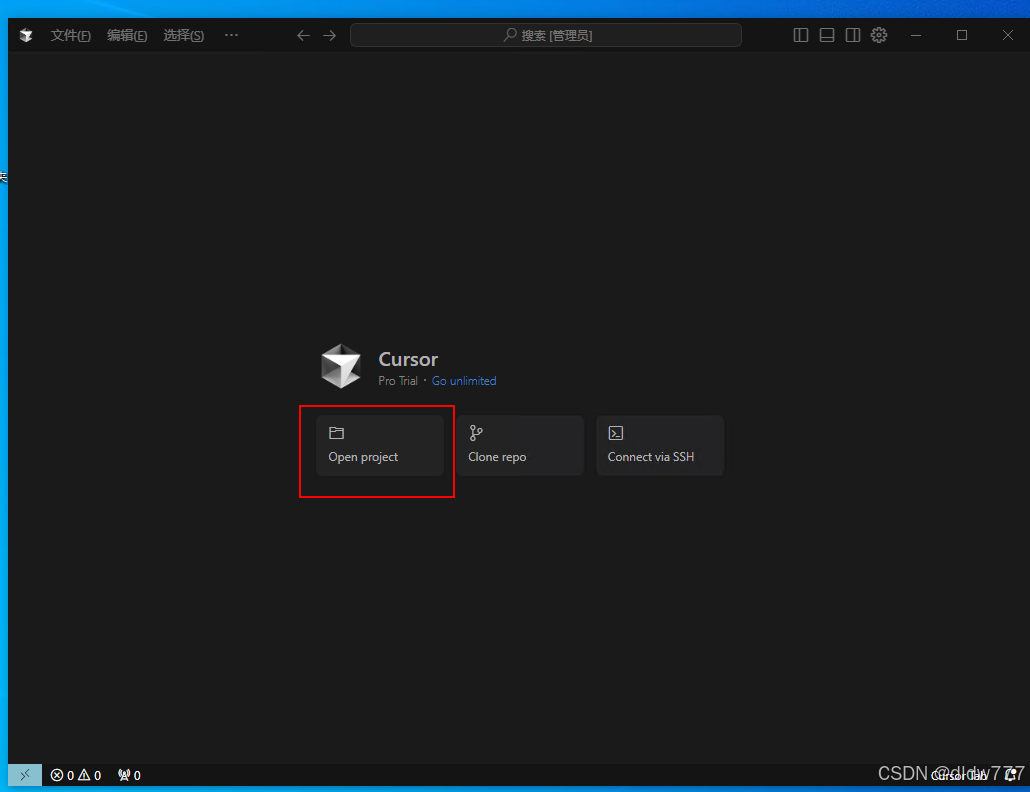Click the Open project button

[x=380, y=445]
